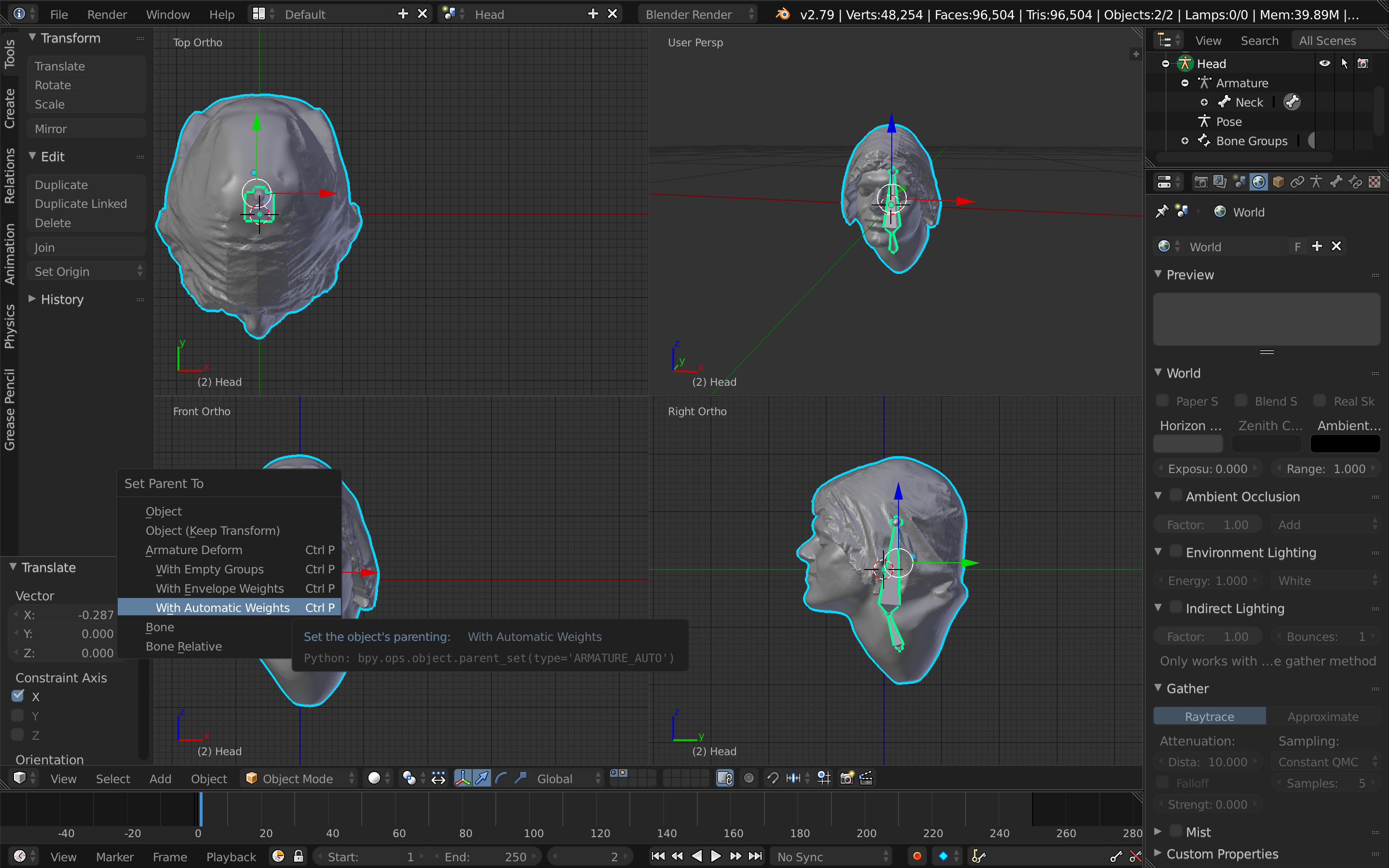Open the No Sync dropdown in timeline

pos(831,856)
